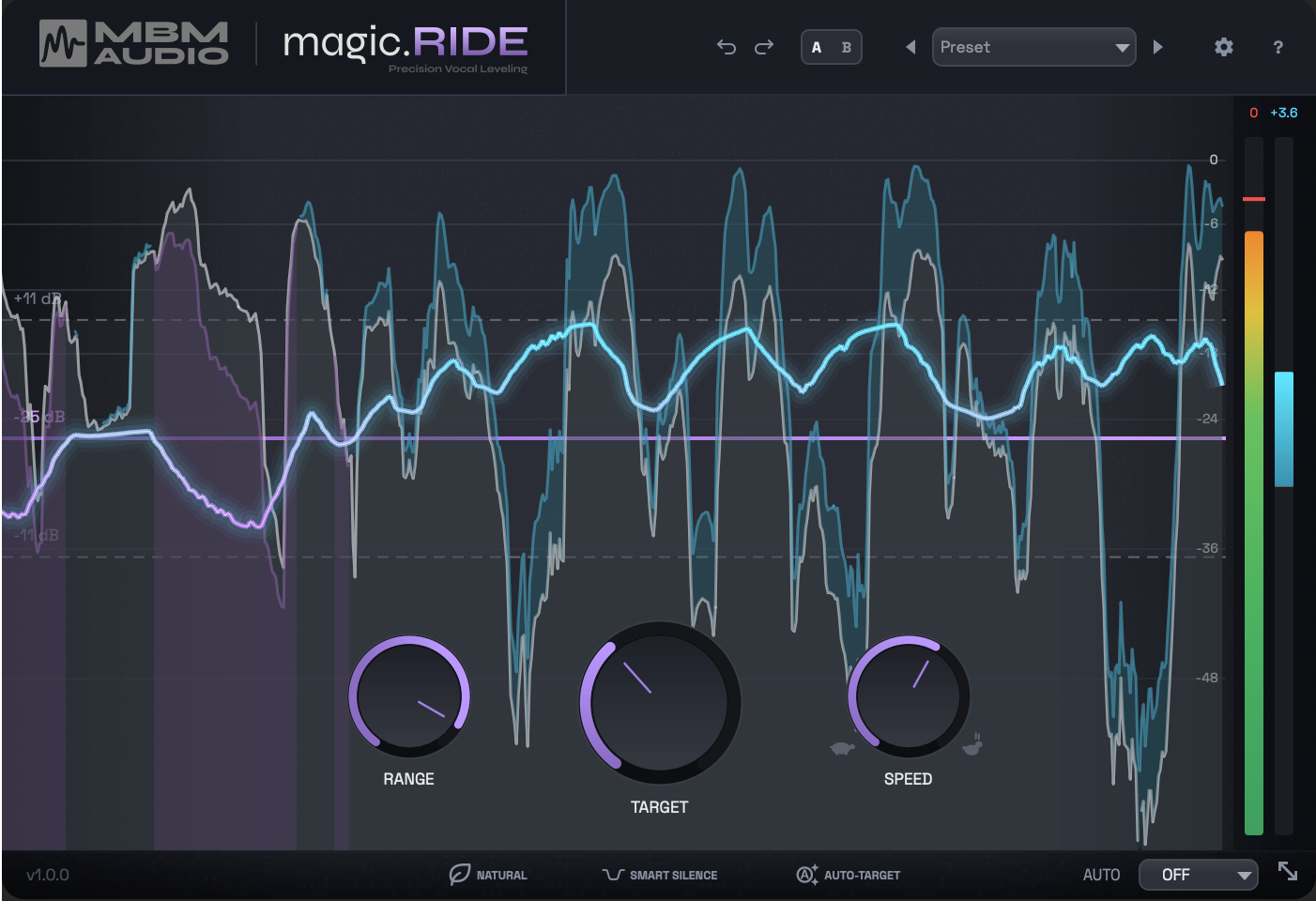Click the TARGET label text

pos(660,807)
